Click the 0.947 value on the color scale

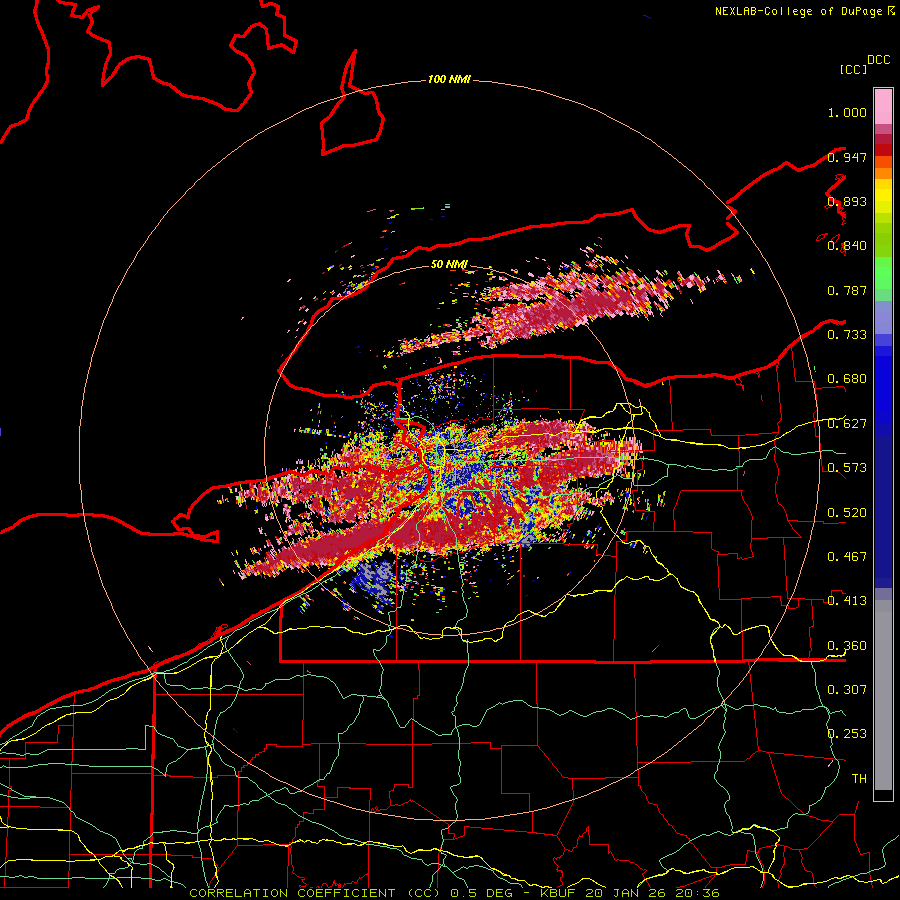coord(847,157)
